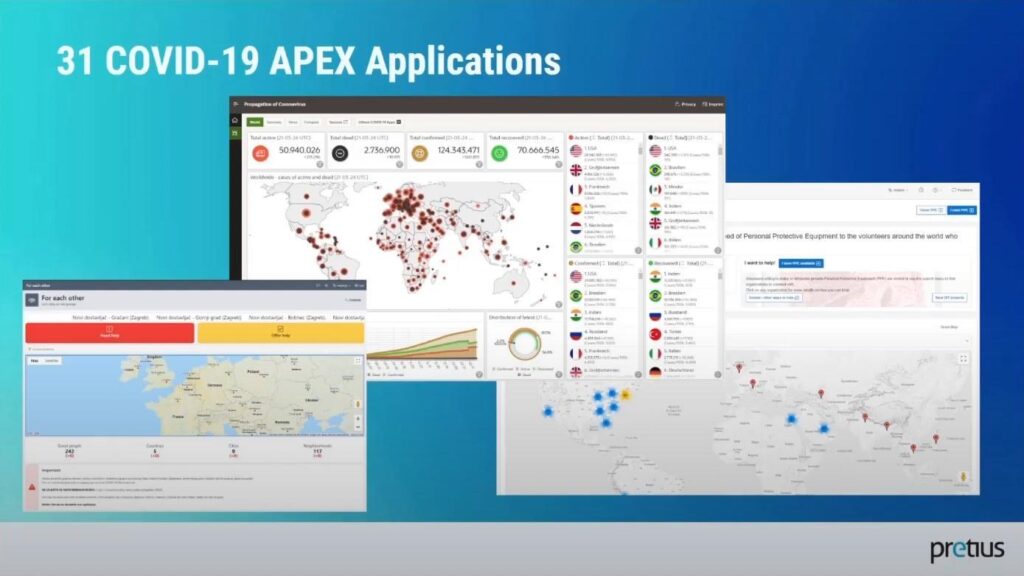This screenshot has width=1024, height=576.
Task: Click the black Total dead icon
Action: point(340,153)
